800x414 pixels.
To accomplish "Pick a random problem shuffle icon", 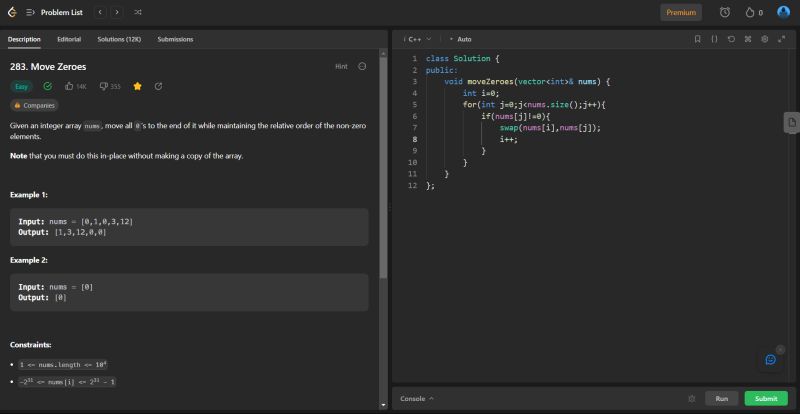I will click(138, 12).
